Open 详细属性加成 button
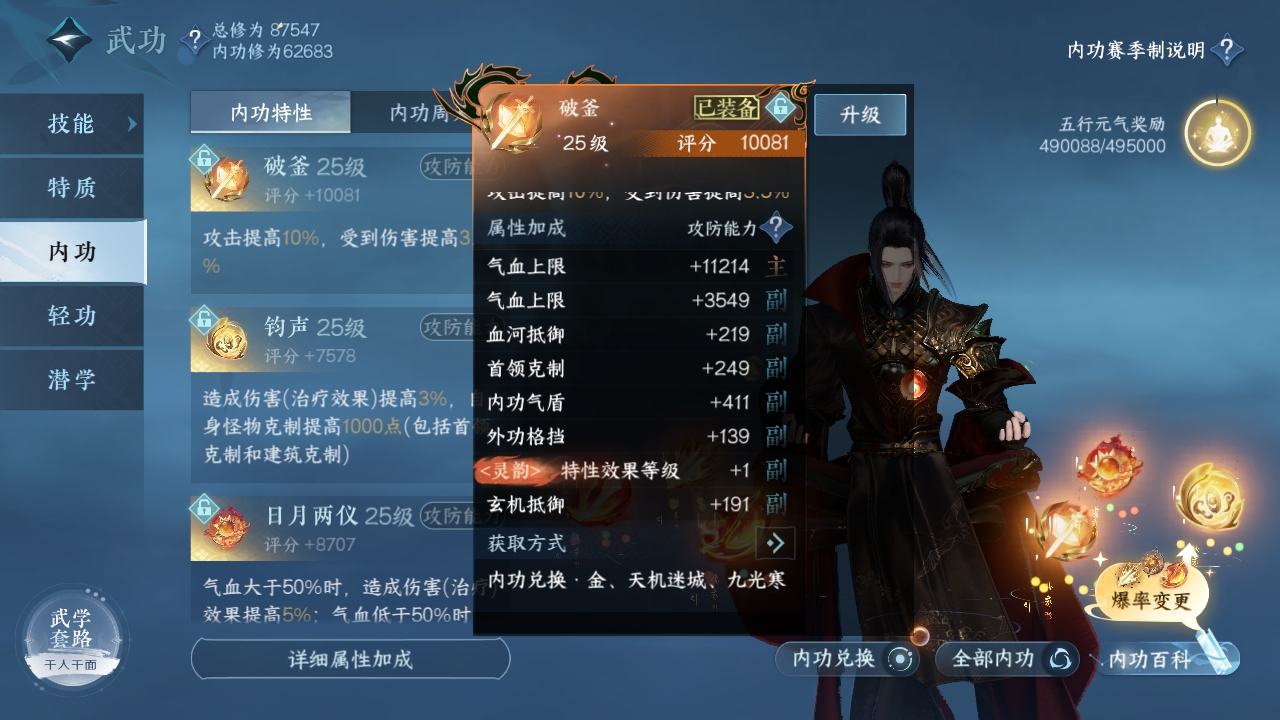The image size is (1280, 720). click(x=350, y=659)
